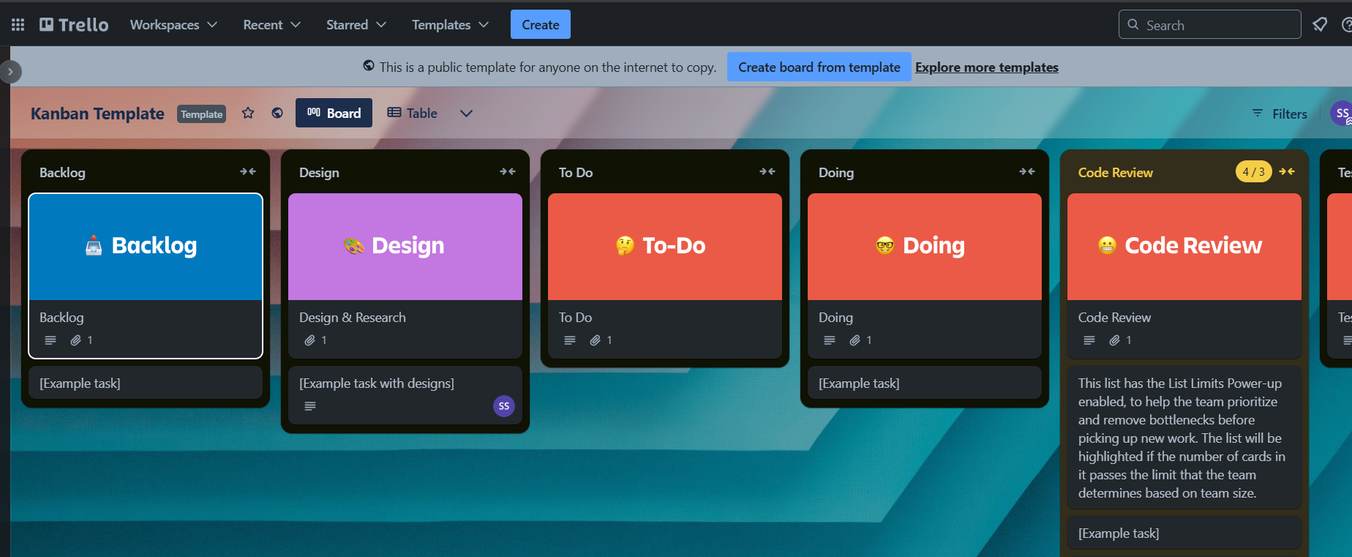The height and width of the screenshot is (557, 1352).
Task: Click the Create button
Action: tap(540, 25)
